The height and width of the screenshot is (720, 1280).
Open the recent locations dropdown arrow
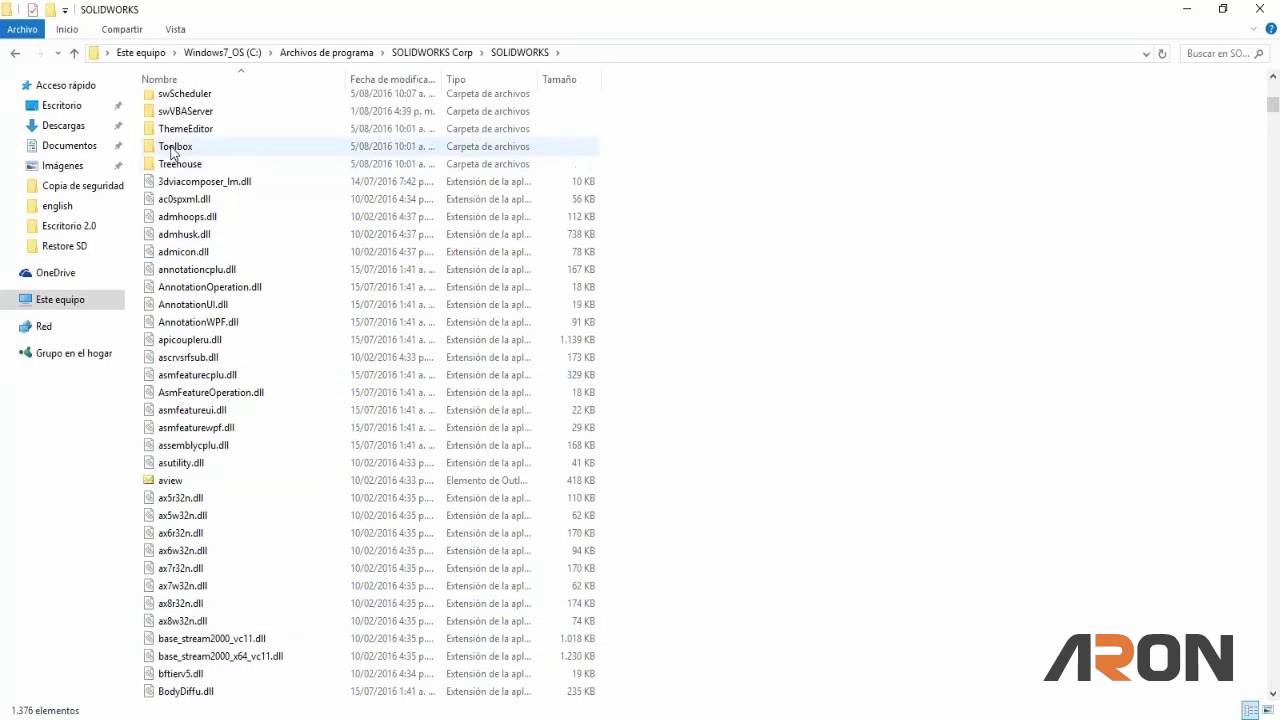tap(58, 53)
